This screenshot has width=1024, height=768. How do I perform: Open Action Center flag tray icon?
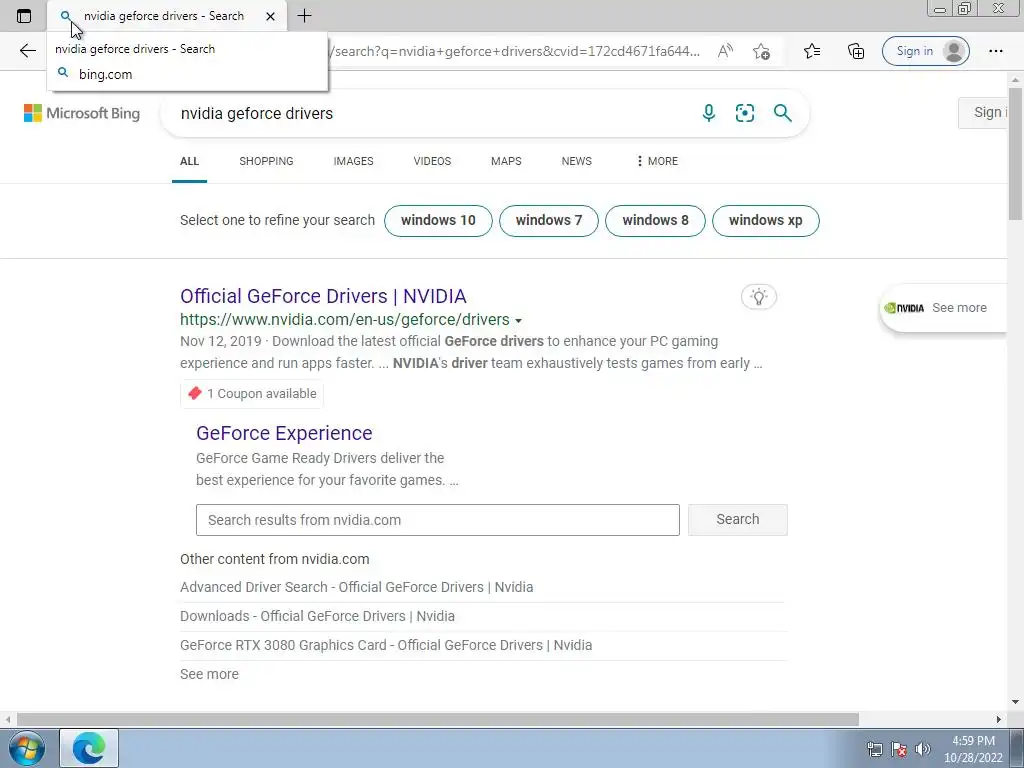tap(899, 749)
